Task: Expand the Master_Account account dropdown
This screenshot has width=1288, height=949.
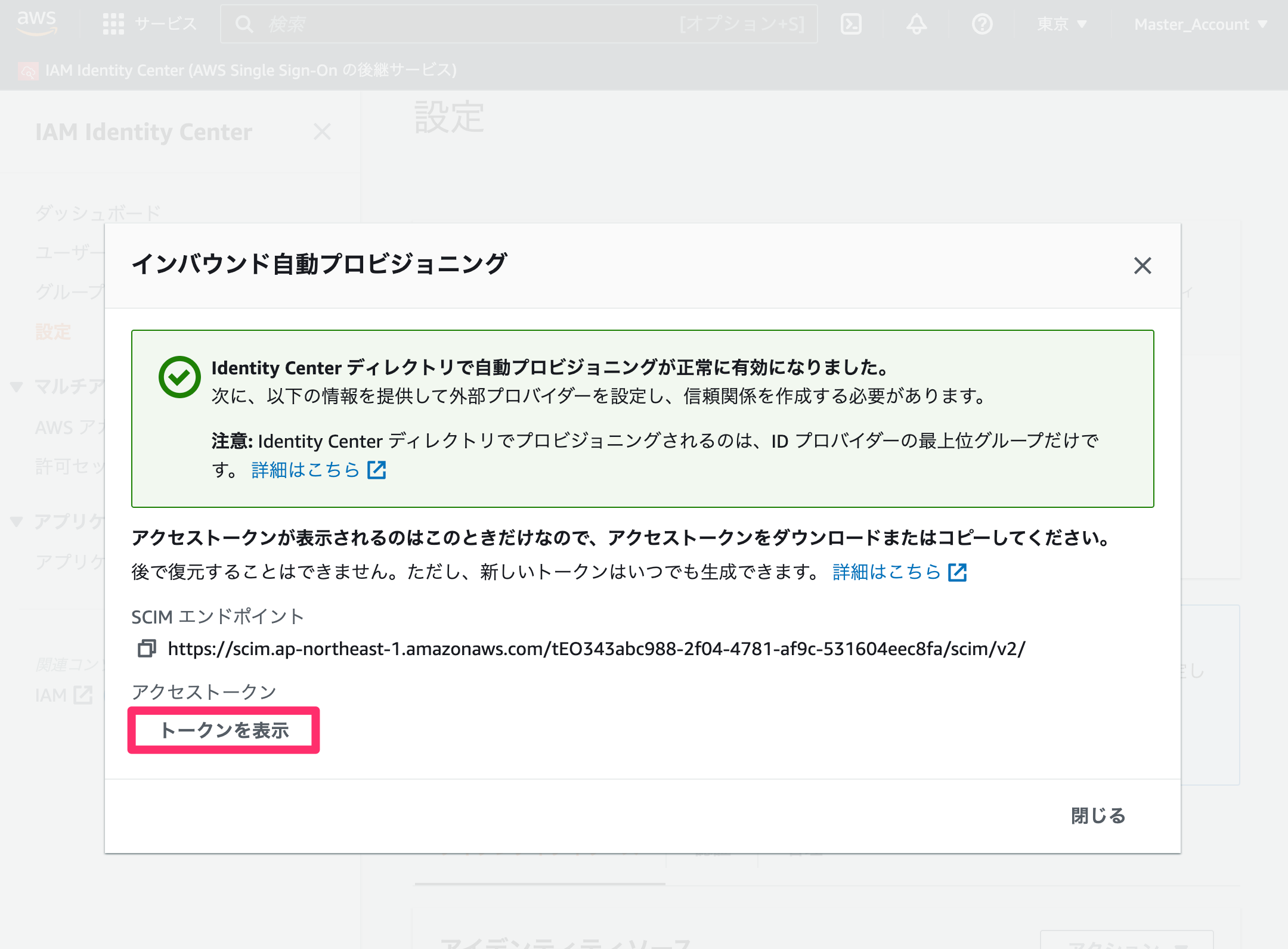Action: [x=1200, y=24]
